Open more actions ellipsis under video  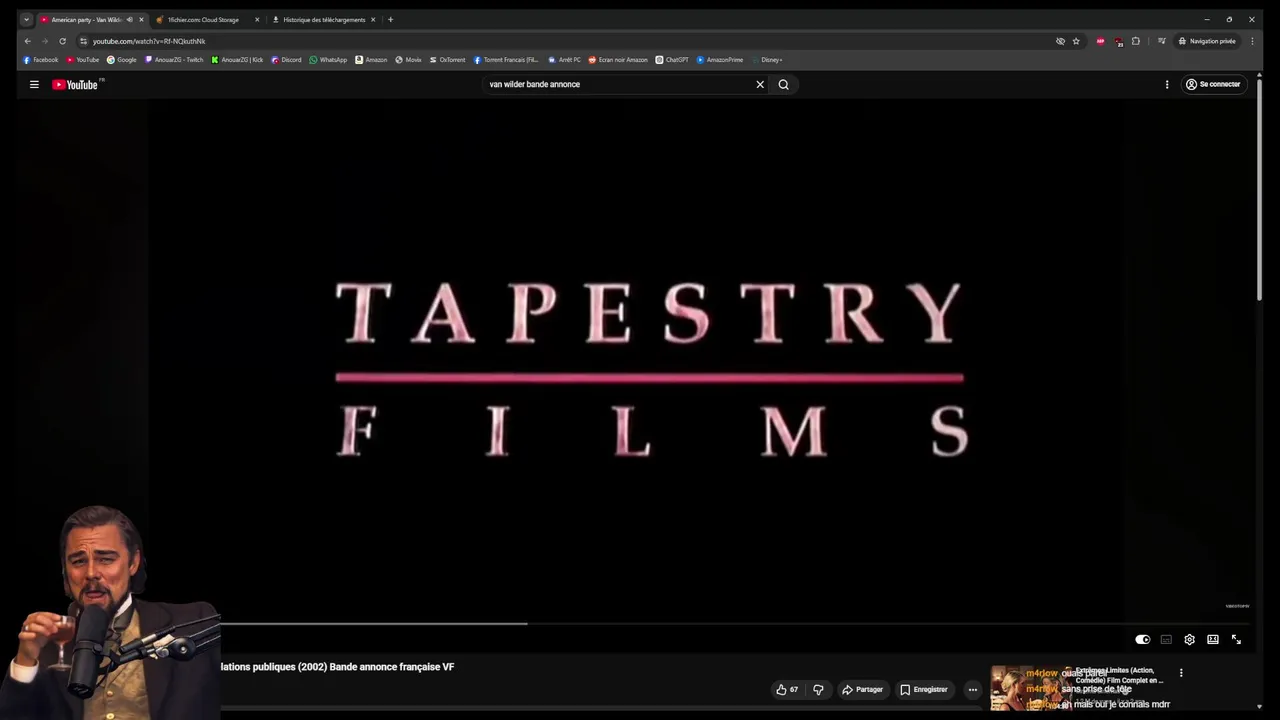(972, 690)
